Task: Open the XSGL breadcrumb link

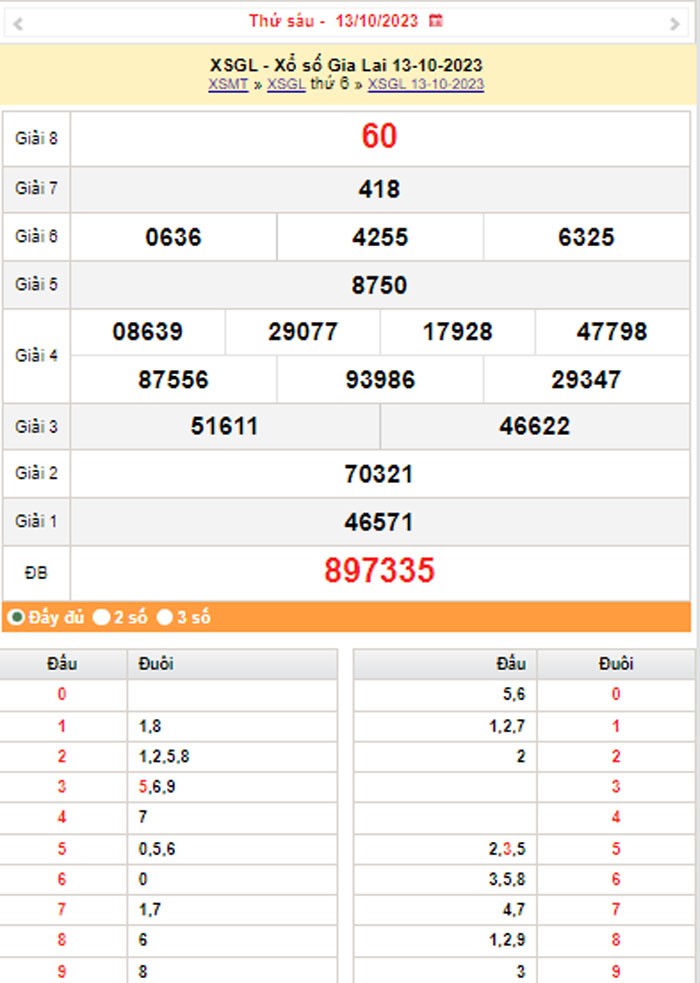Action: [286, 84]
